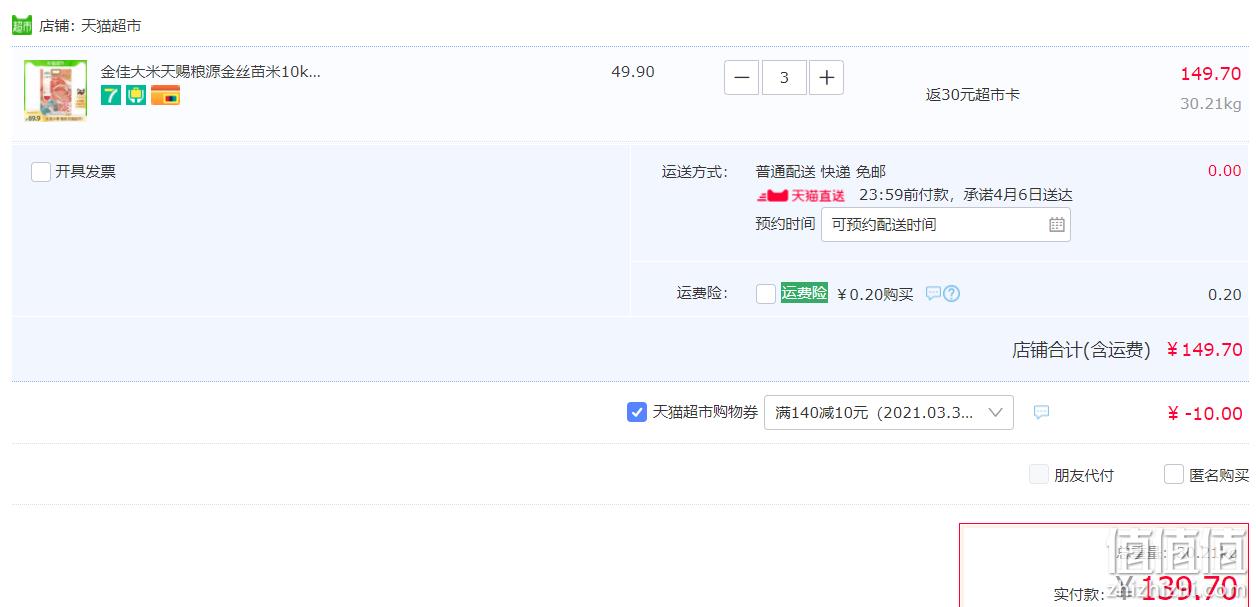1256x607 pixels.
Task: Click the green protection badge beside the 7 icon
Action: point(136,95)
